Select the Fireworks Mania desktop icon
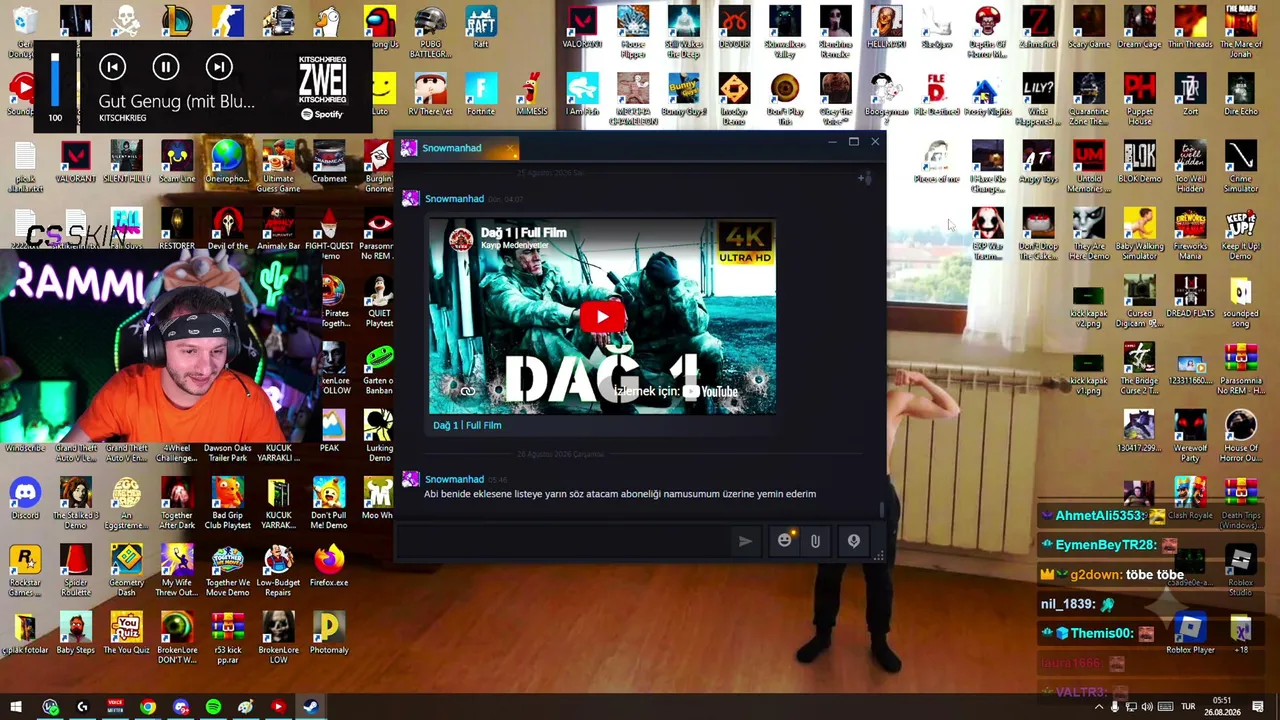1280x720 pixels. point(1190,234)
